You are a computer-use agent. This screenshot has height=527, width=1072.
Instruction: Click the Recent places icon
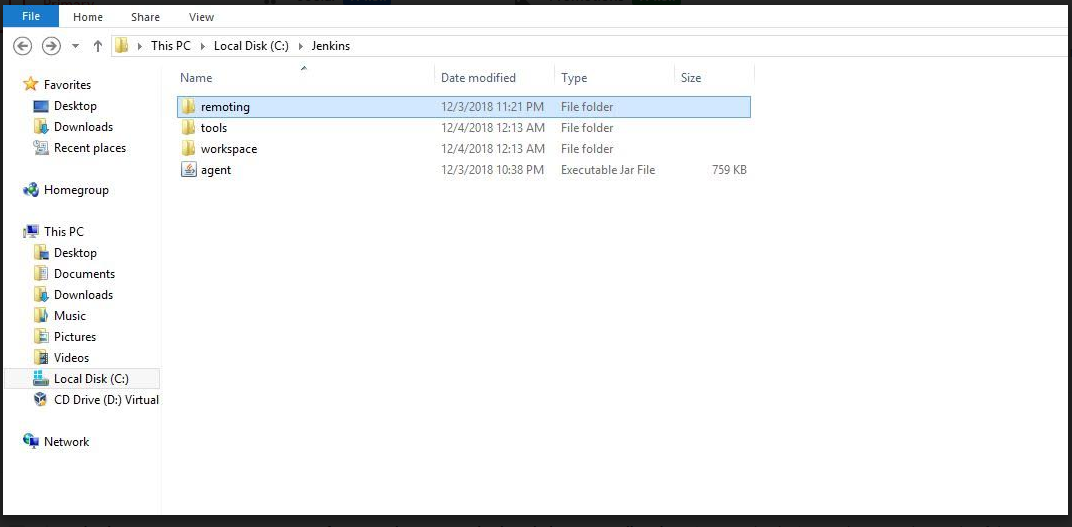[42, 148]
